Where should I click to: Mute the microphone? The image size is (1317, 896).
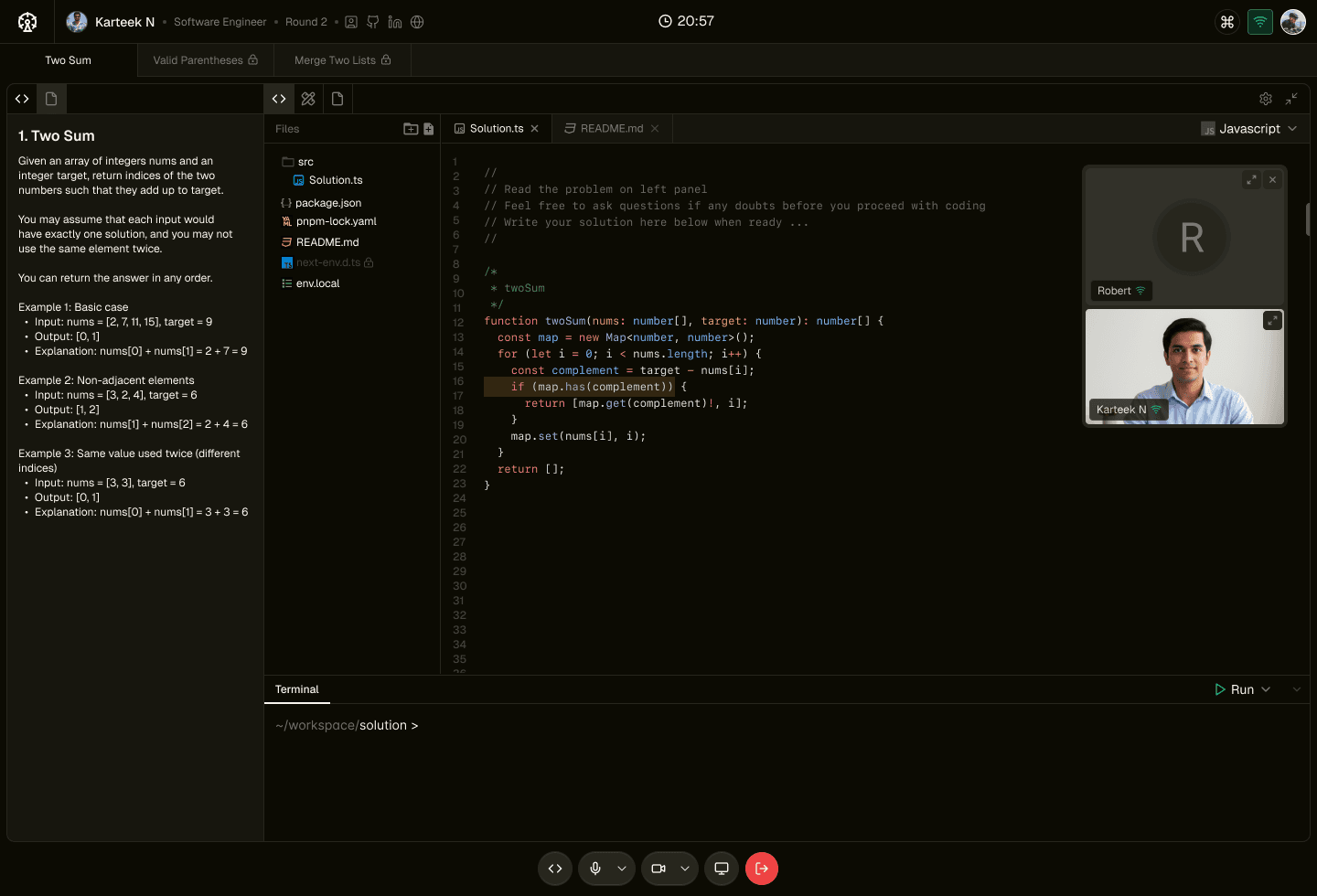(x=595, y=869)
